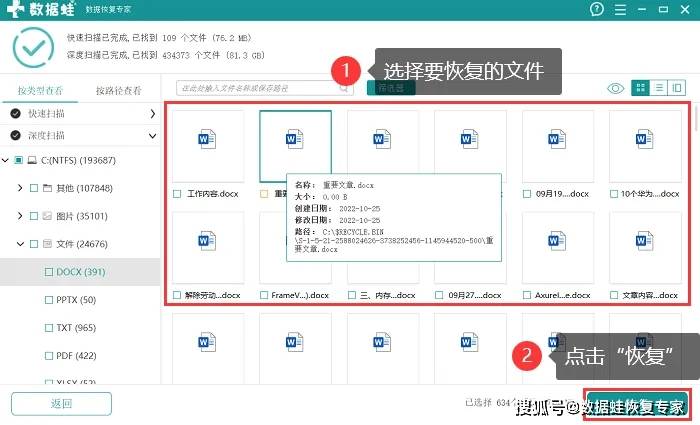
Task: Select the PPTX (50) tree label
Action: tap(76, 300)
